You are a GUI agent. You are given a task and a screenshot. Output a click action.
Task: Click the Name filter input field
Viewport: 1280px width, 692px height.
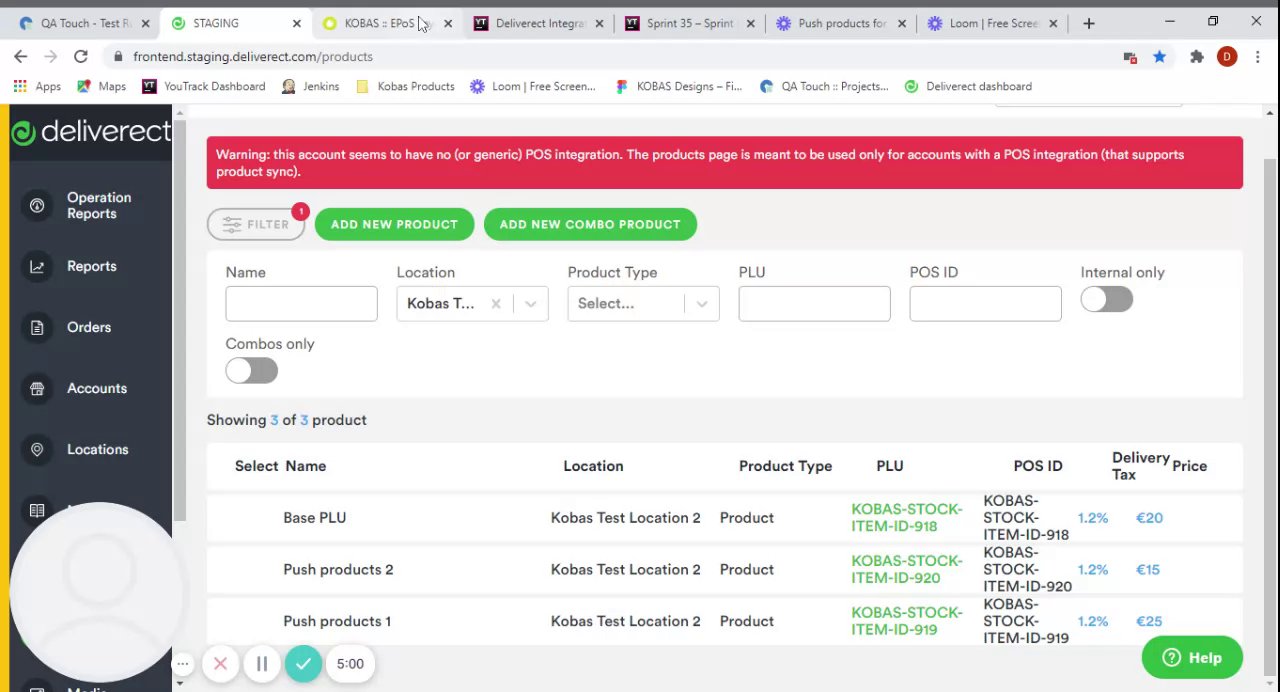[x=301, y=304]
